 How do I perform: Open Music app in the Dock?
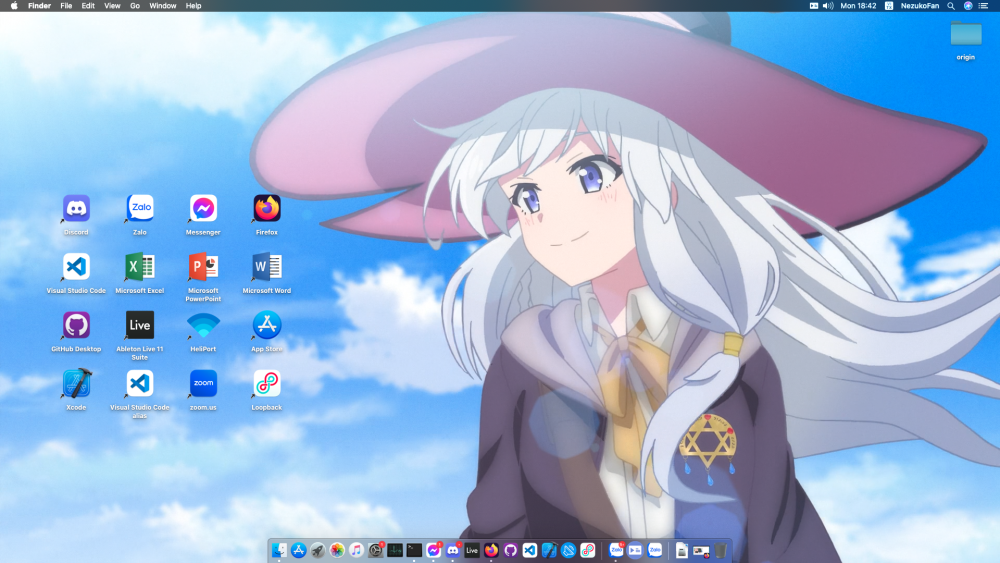pos(356,550)
